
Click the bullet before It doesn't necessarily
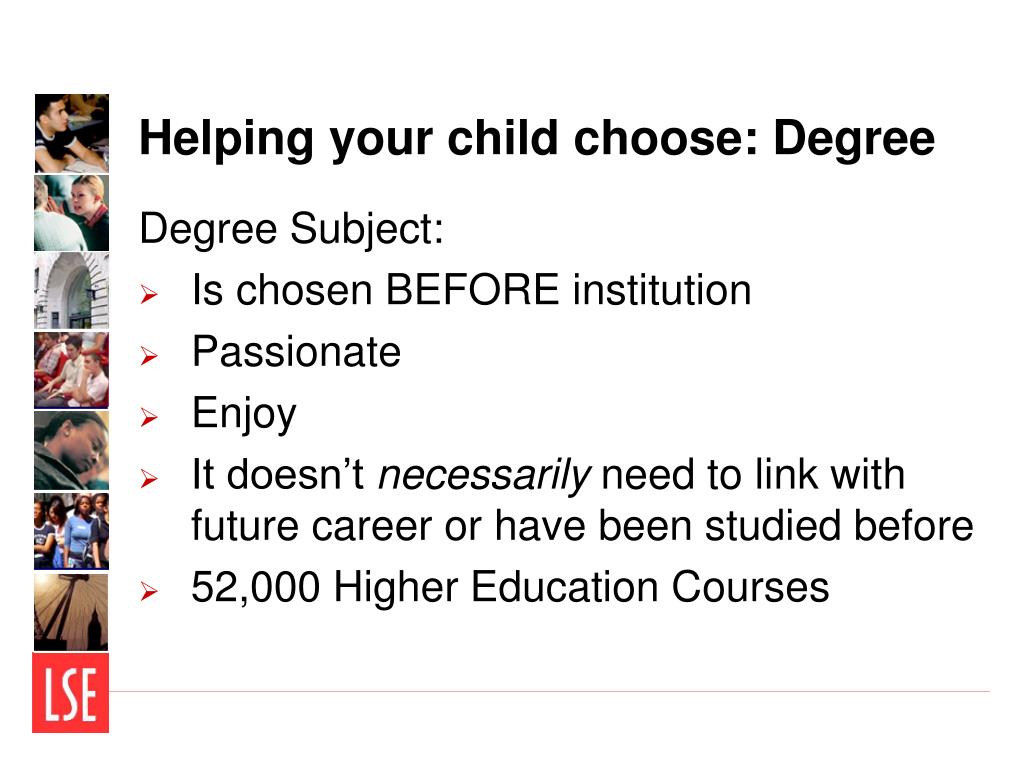pyautogui.click(x=149, y=479)
